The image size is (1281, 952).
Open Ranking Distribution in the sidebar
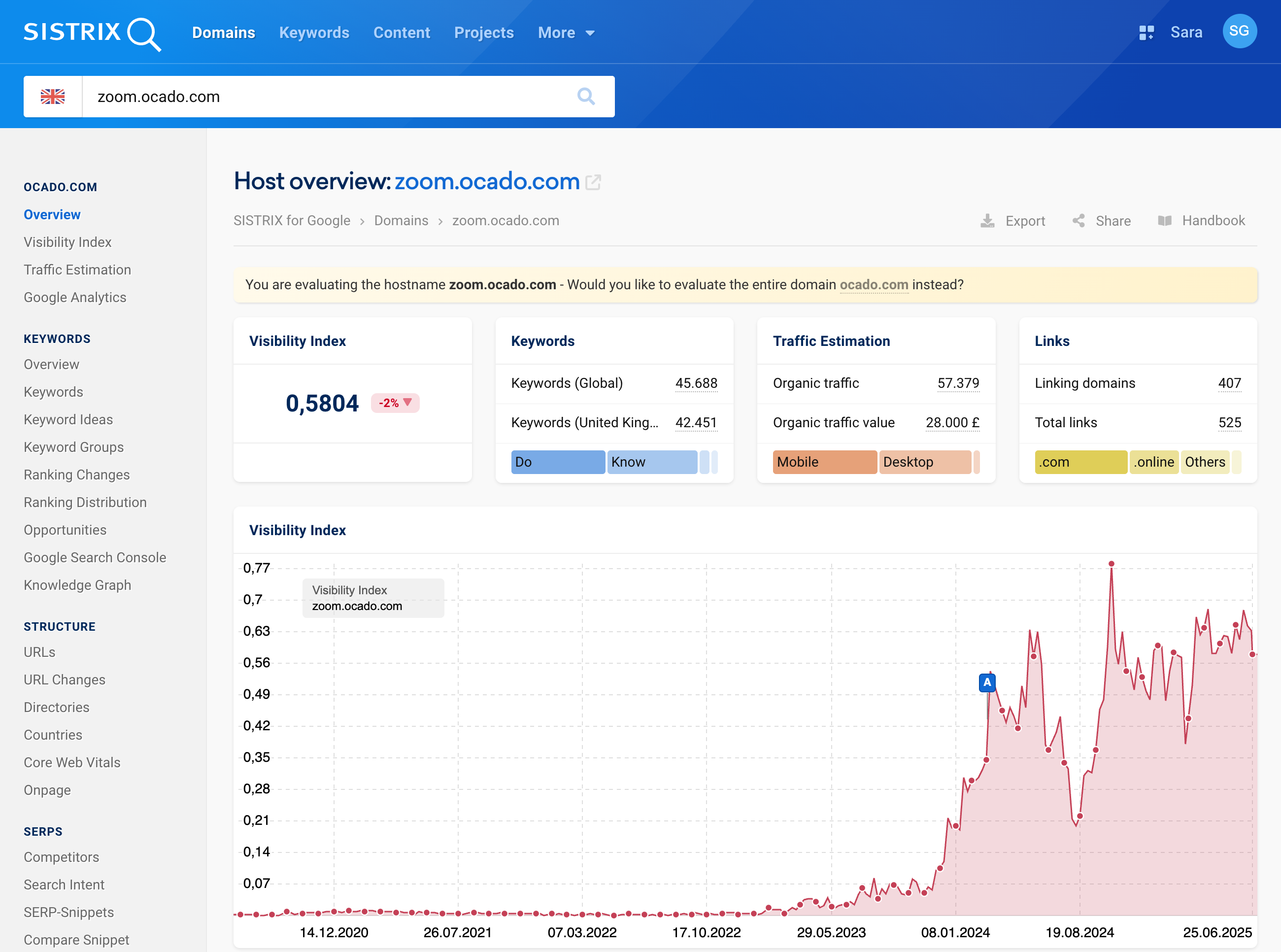[x=85, y=503]
